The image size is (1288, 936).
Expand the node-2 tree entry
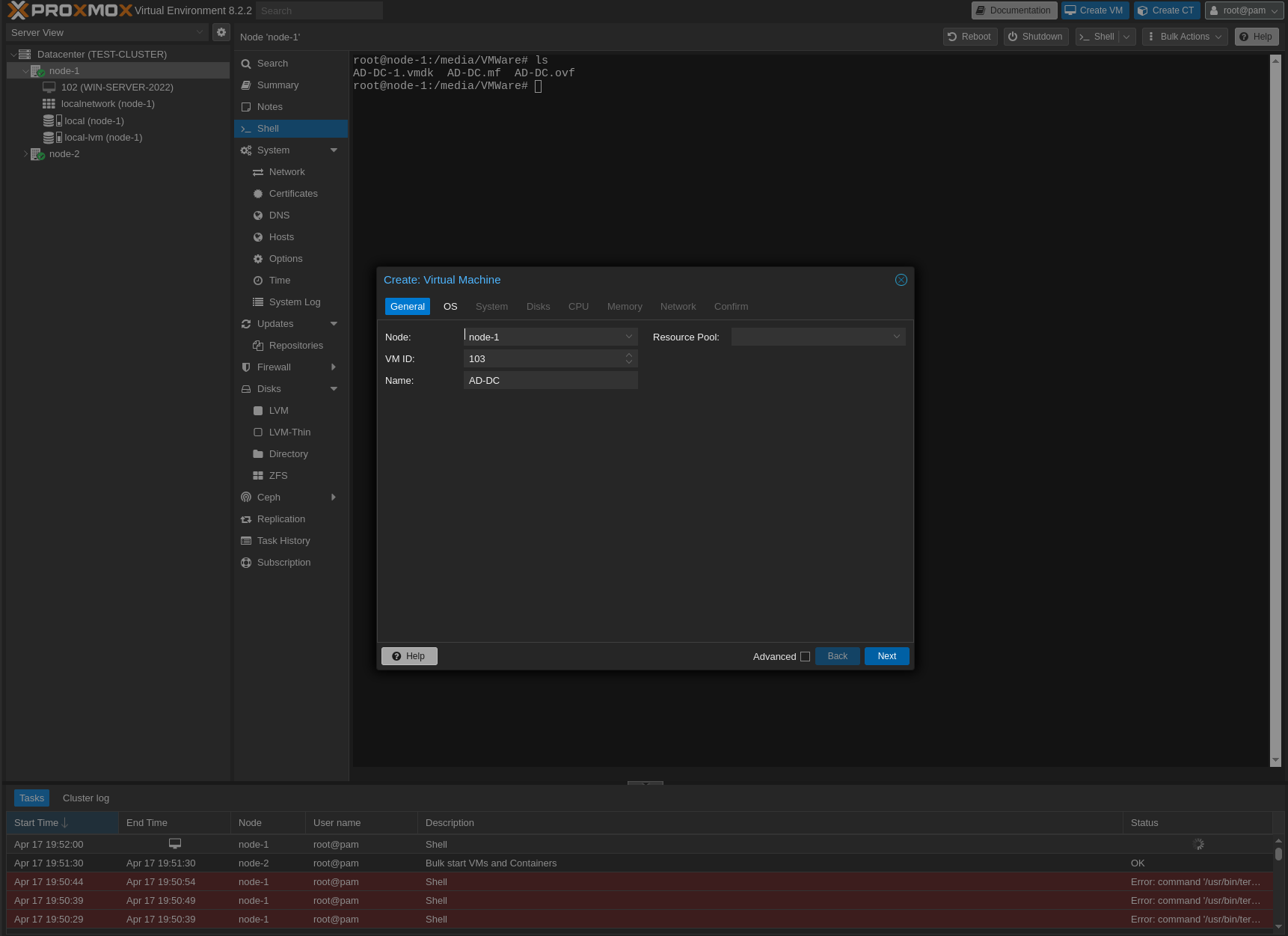(25, 153)
